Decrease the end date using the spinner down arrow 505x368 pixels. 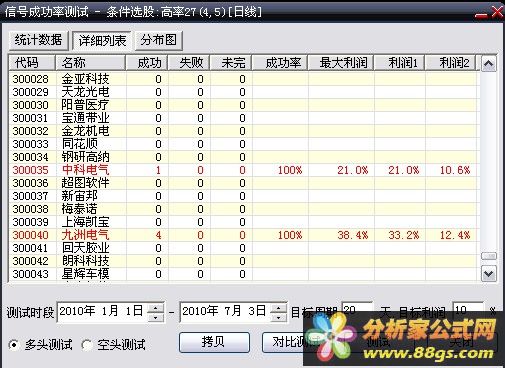pos(279,317)
